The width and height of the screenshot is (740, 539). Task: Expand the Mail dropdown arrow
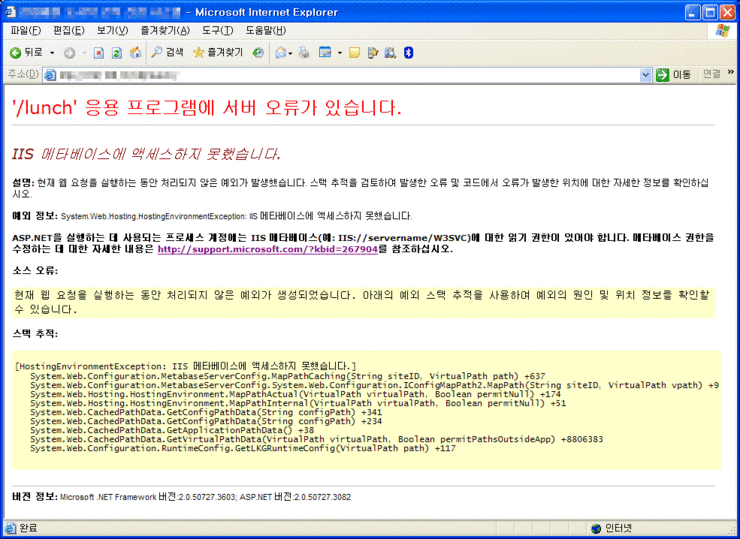[x=290, y=53]
